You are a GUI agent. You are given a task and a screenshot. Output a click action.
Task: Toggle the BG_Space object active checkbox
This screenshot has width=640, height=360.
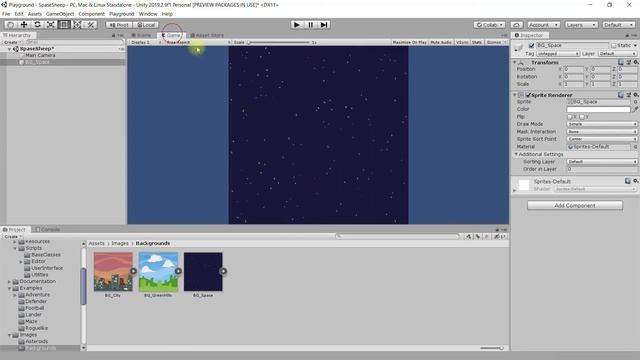[531, 45]
